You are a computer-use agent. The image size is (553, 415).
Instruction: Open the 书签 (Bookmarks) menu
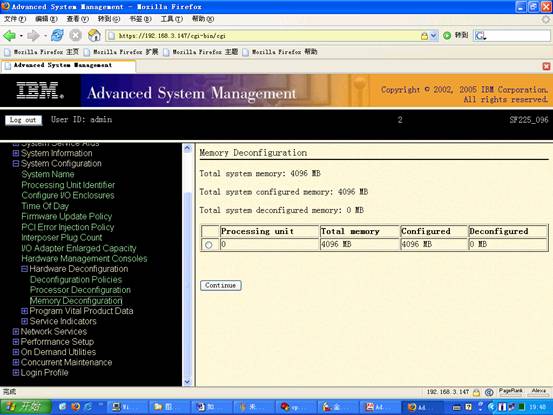point(140,19)
